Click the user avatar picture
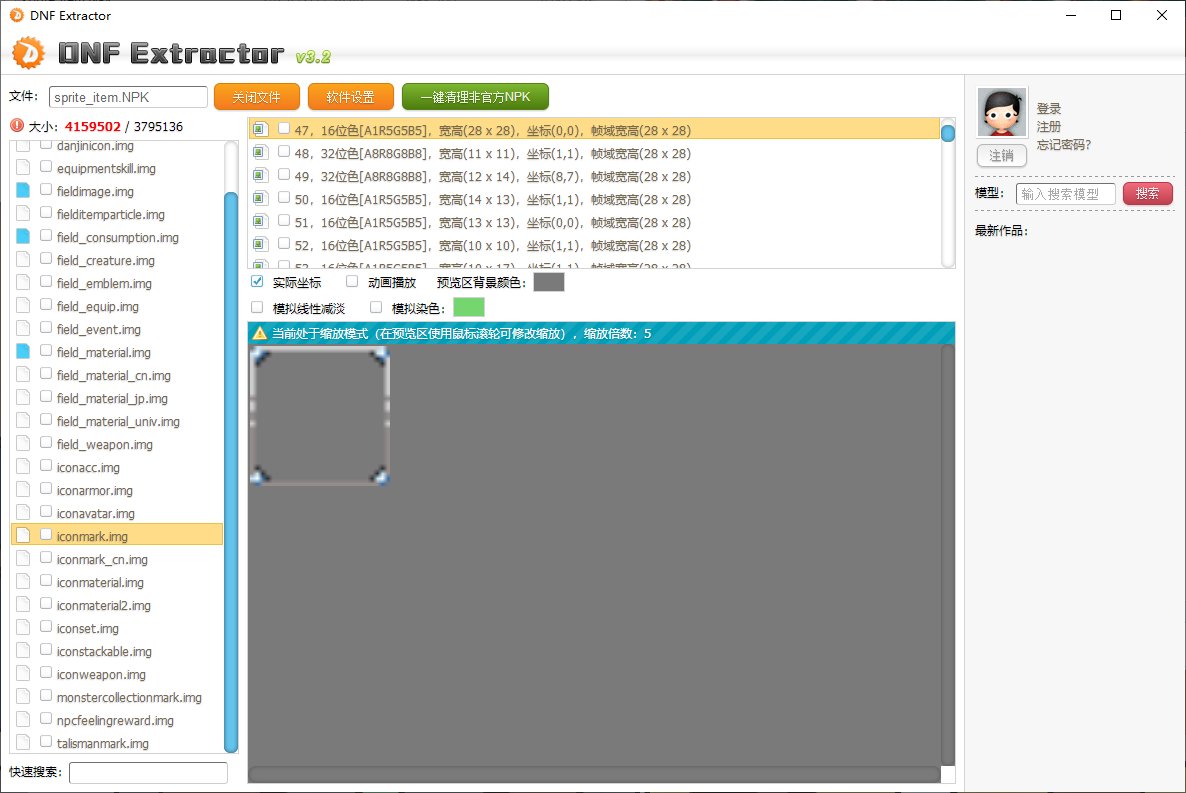1186x793 pixels. pos(1002,113)
